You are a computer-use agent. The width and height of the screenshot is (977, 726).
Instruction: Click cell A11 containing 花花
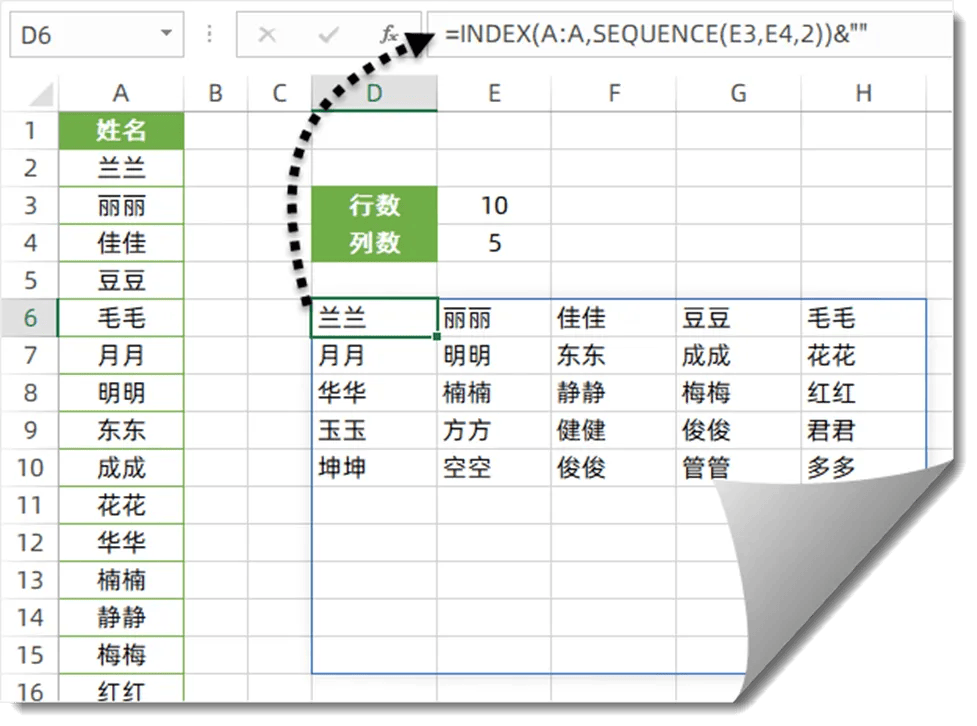(122, 505)
